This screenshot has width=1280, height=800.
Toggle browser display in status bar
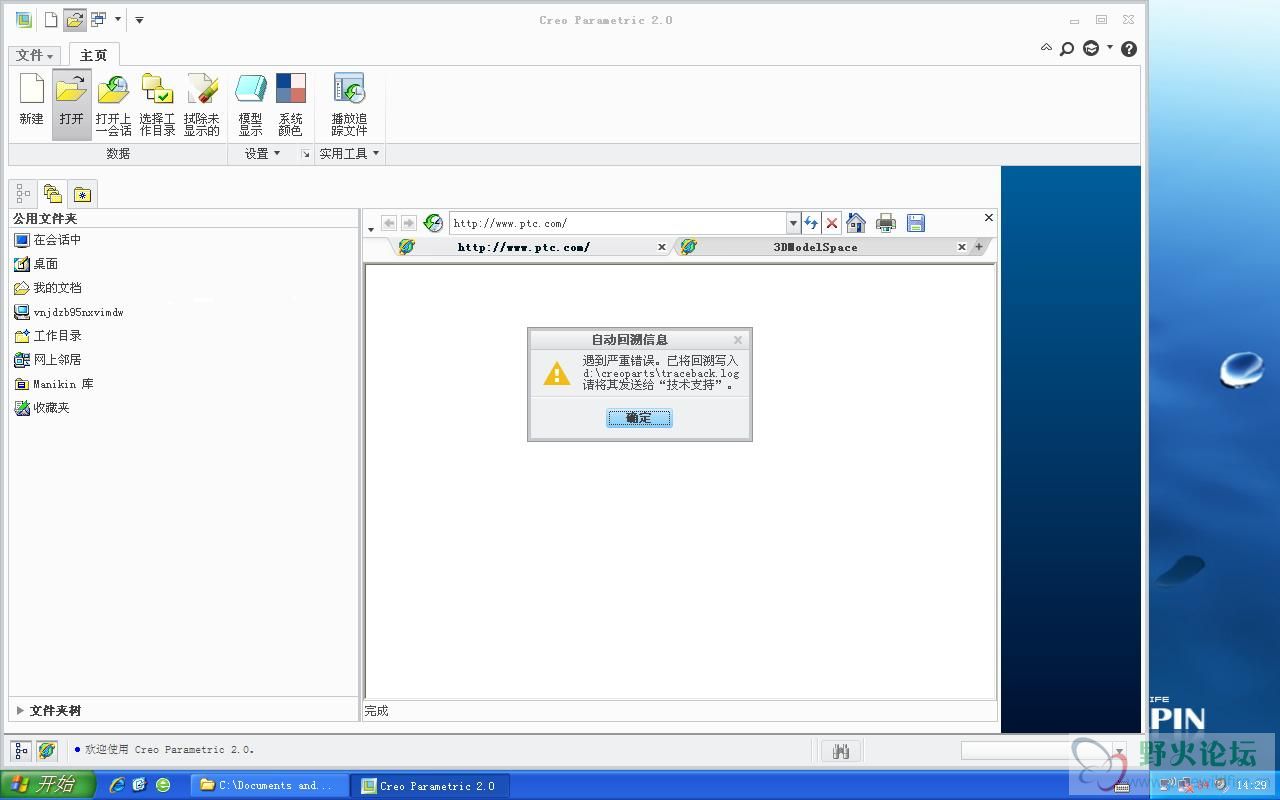tap(46, 750)
